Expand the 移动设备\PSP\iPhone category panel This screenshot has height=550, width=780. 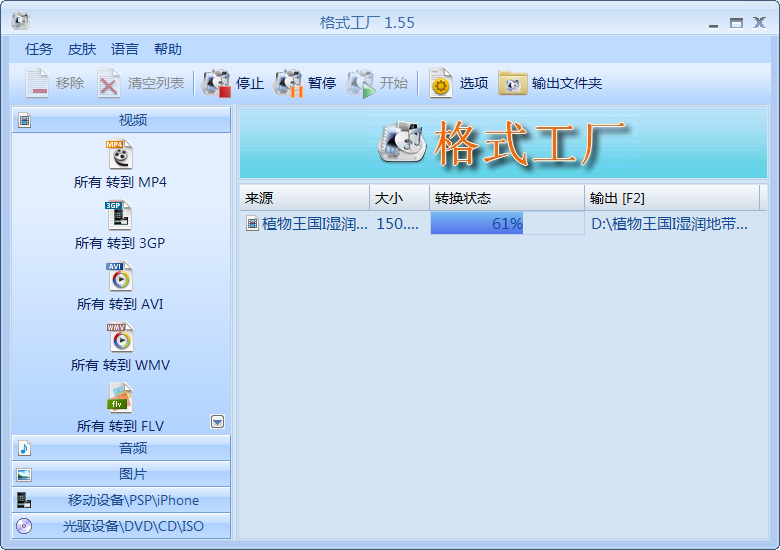coord(121,500)
